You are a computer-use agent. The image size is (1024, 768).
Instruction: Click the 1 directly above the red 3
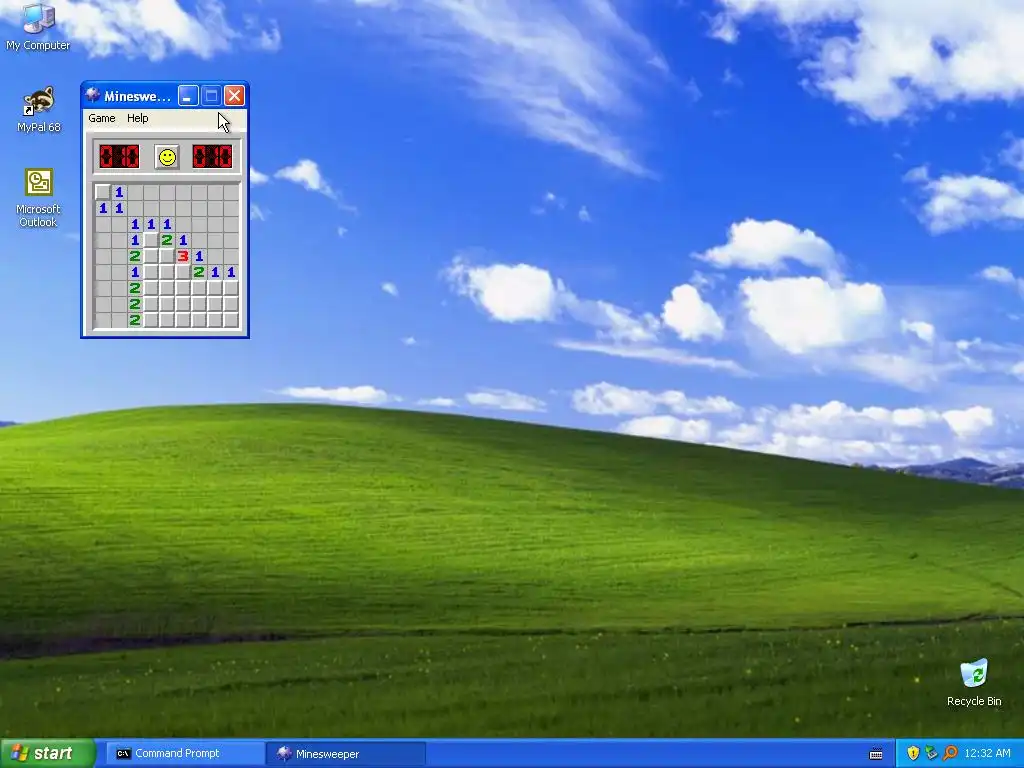coord(183,240)
